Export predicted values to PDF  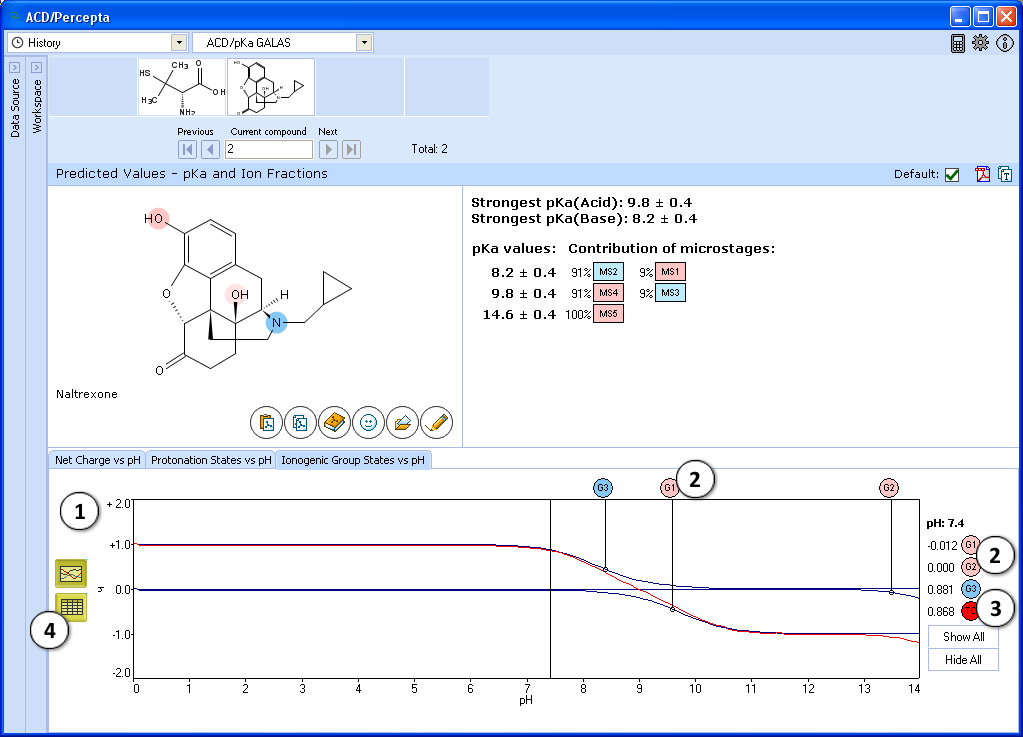pos(983,174)
